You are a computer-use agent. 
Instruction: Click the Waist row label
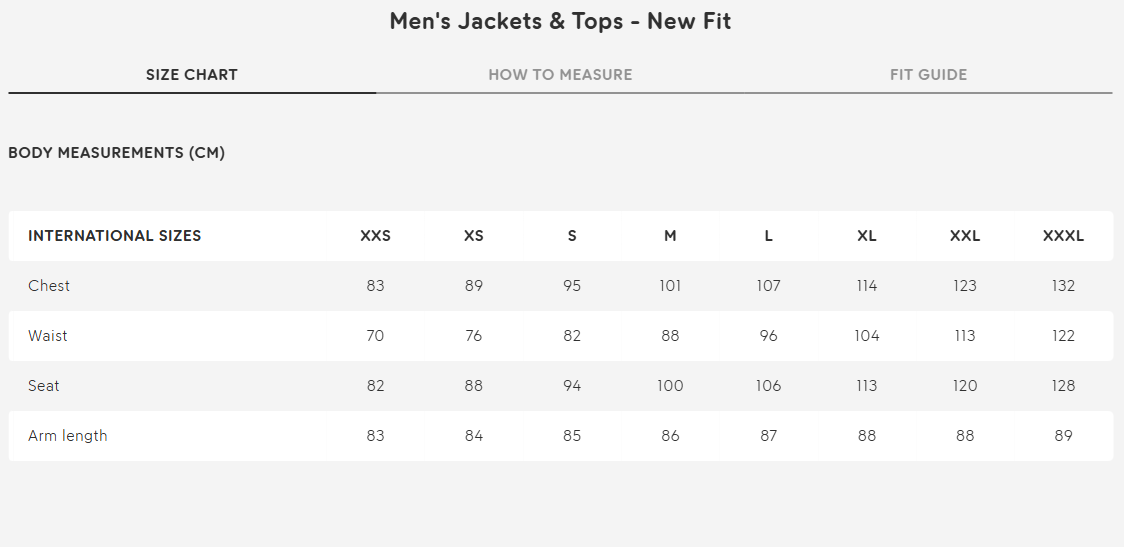tap(48, 336)
